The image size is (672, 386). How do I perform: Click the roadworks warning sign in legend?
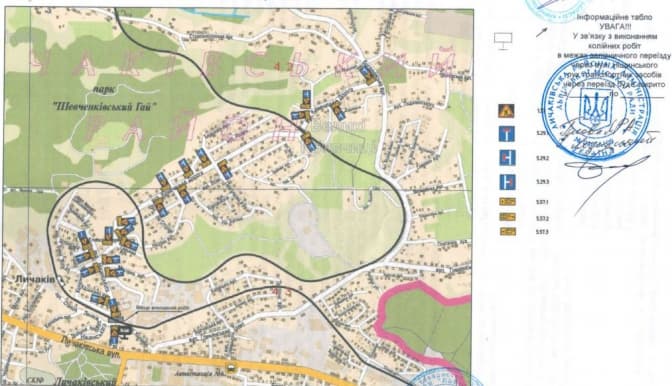[506, 111]
